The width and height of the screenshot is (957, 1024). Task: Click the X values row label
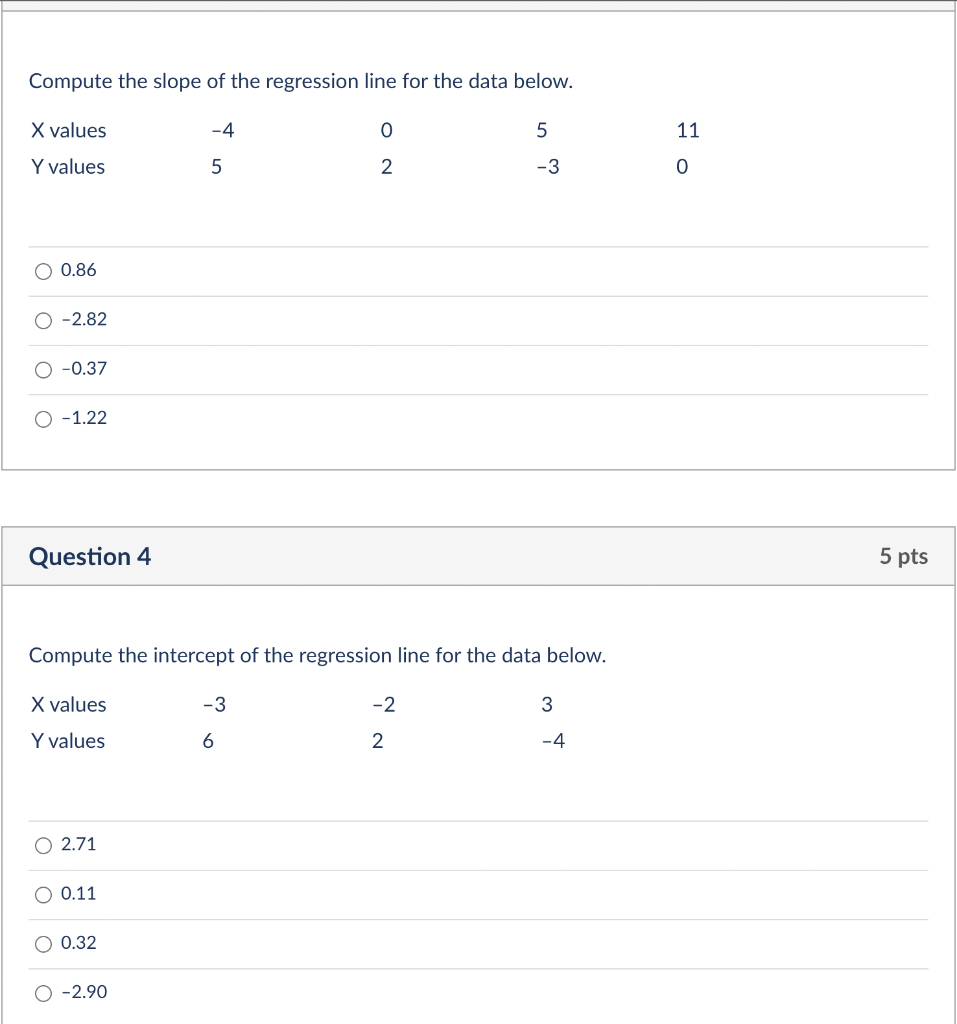click(x=68, y=130)
